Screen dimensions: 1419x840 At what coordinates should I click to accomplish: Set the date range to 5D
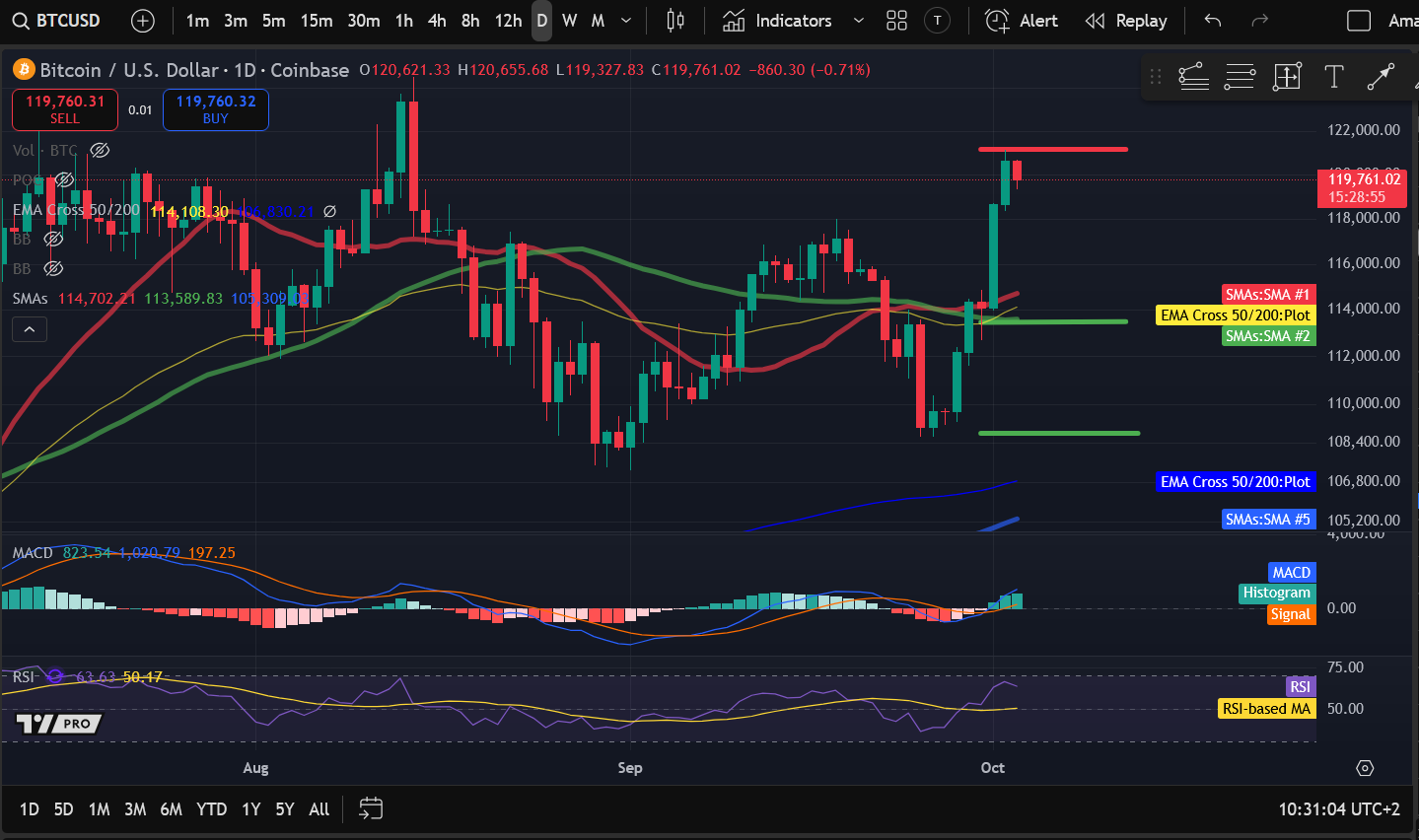(64, 809)
